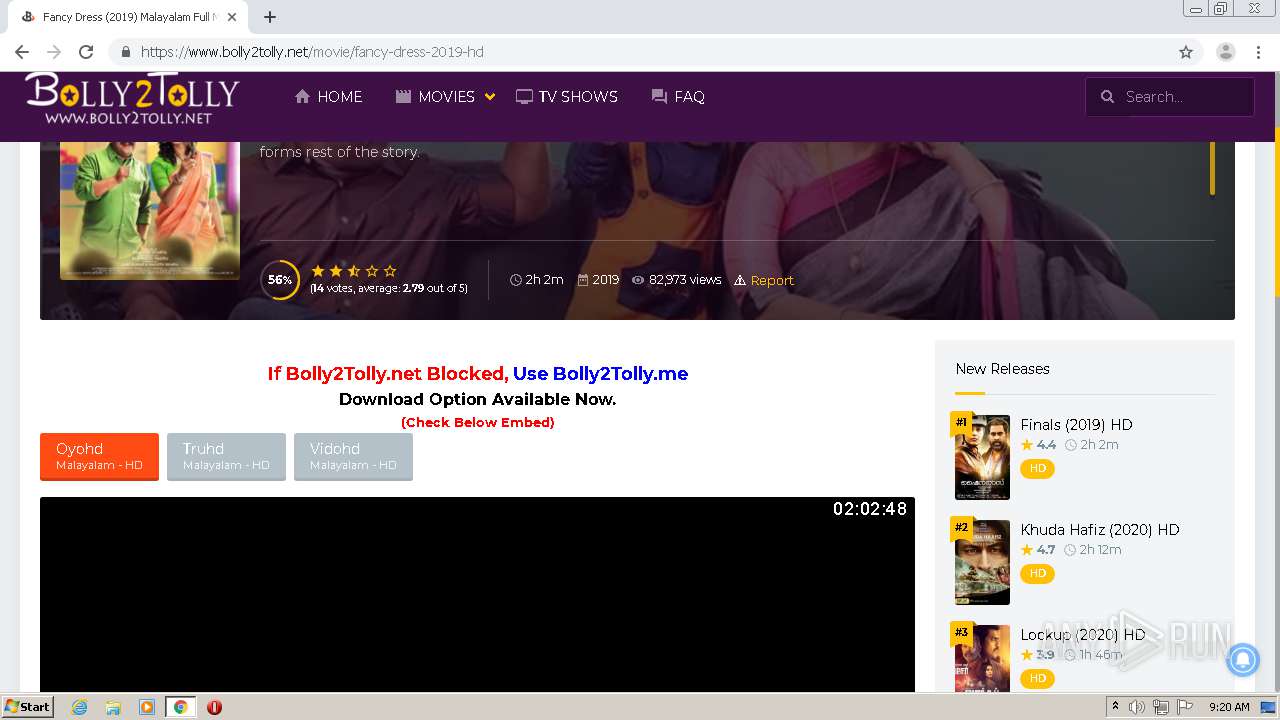Image resolution: width=1280 pixels, height=720 pixels.
Task: Click the 56% rating circle
Action: pos(280,280)
